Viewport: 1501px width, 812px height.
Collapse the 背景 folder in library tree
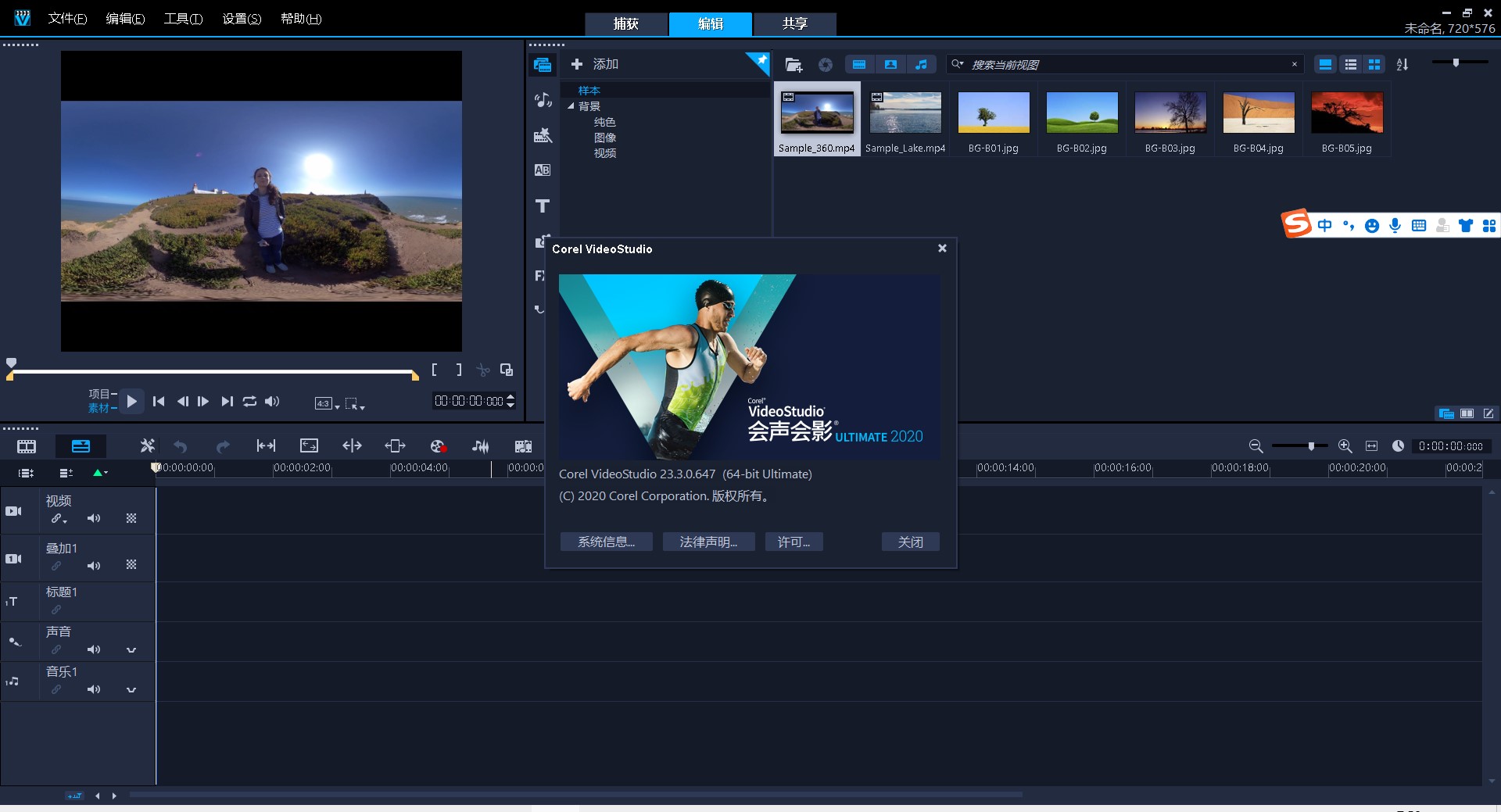pyautogui.click(x=571, y=106)
